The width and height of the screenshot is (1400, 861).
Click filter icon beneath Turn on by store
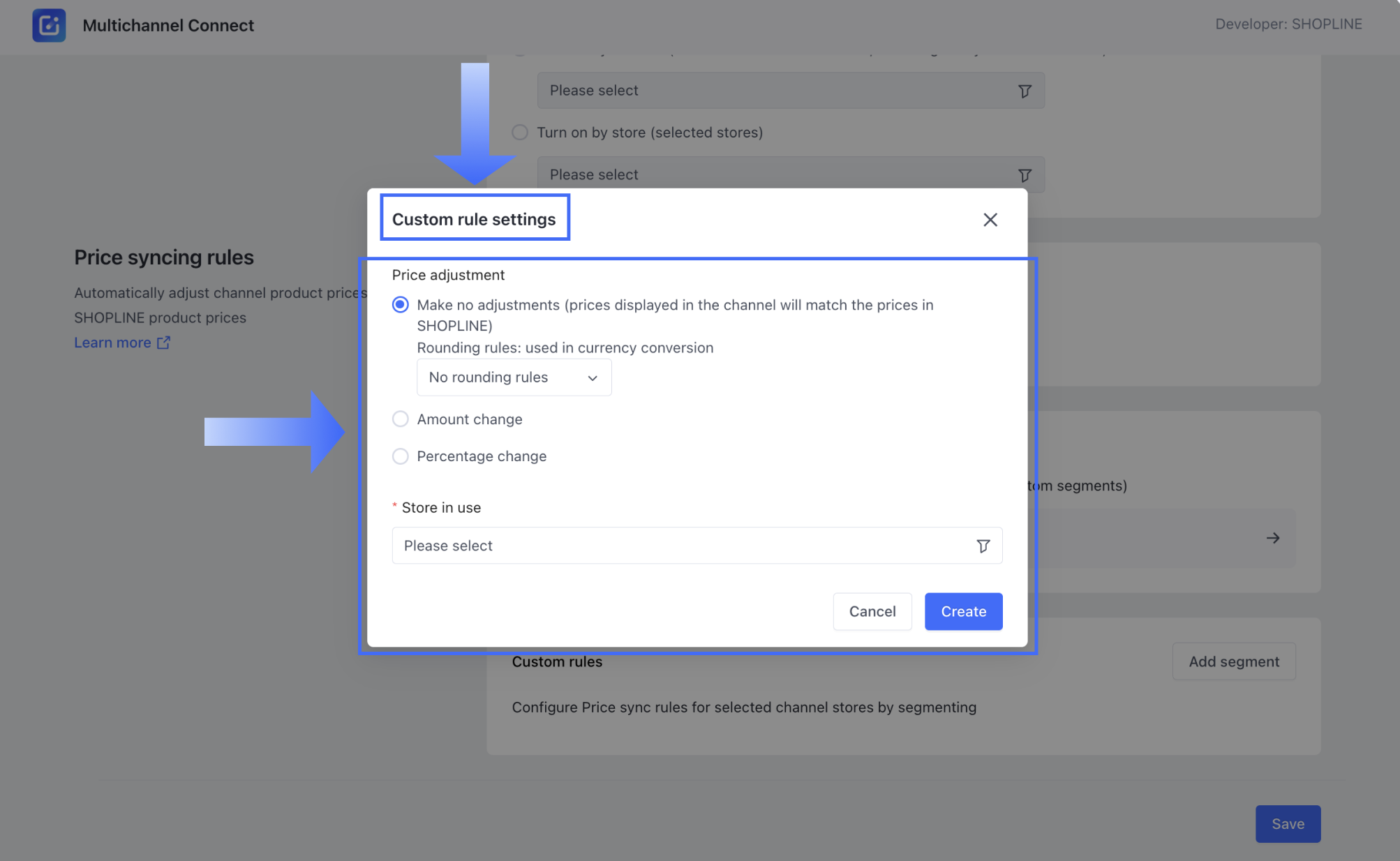click(x=1024, y=175)
